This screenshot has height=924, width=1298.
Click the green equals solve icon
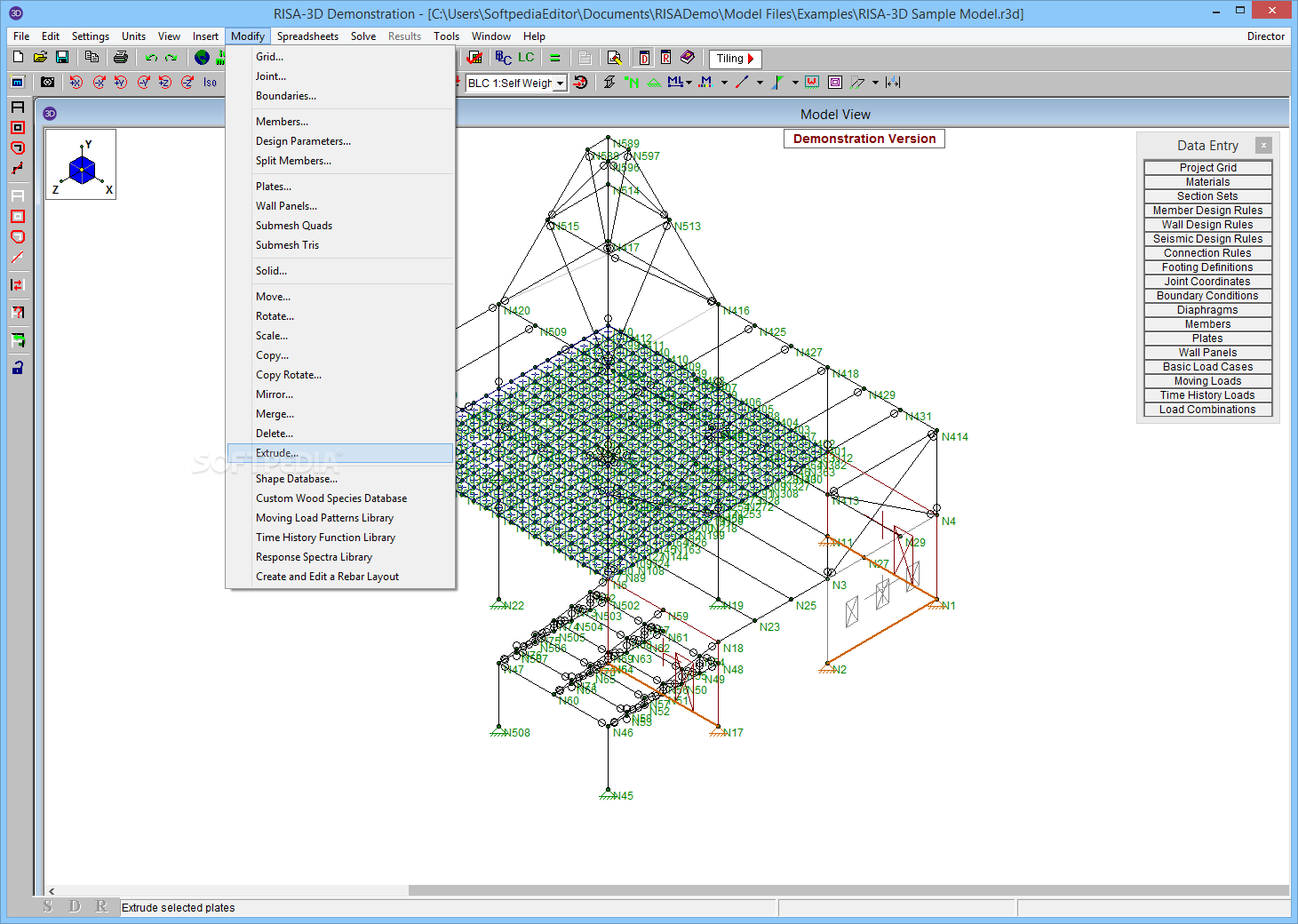(x=555, y=58)
